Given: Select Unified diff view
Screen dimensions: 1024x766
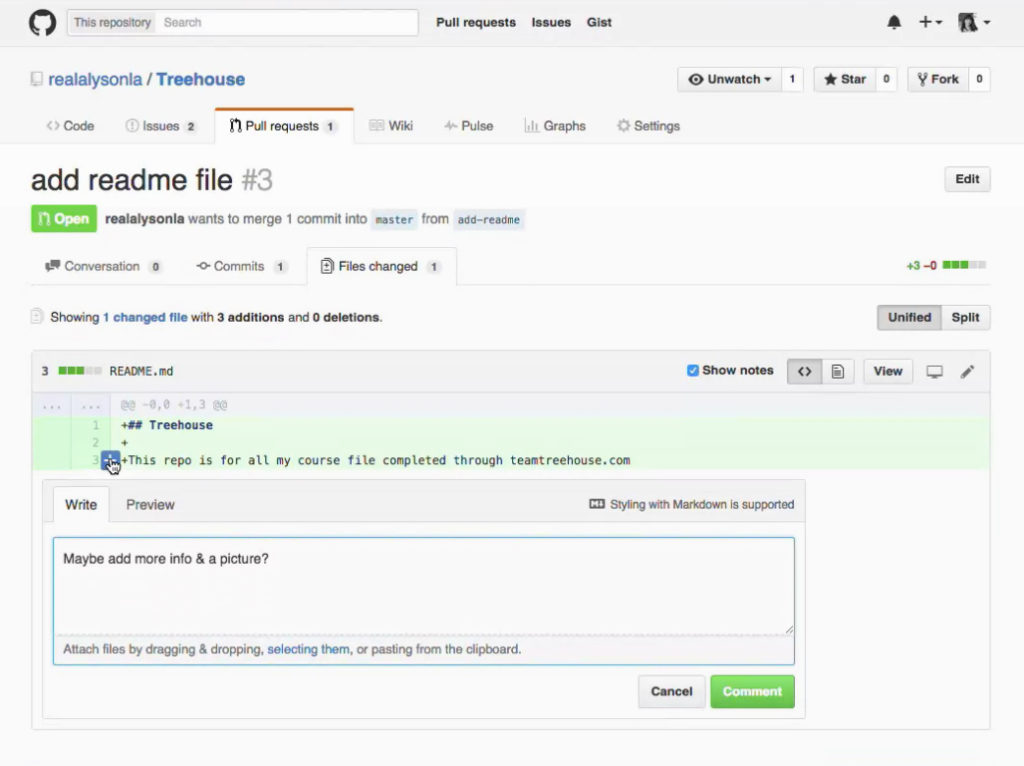Looking at the screenshot, I should coord(909,317).
